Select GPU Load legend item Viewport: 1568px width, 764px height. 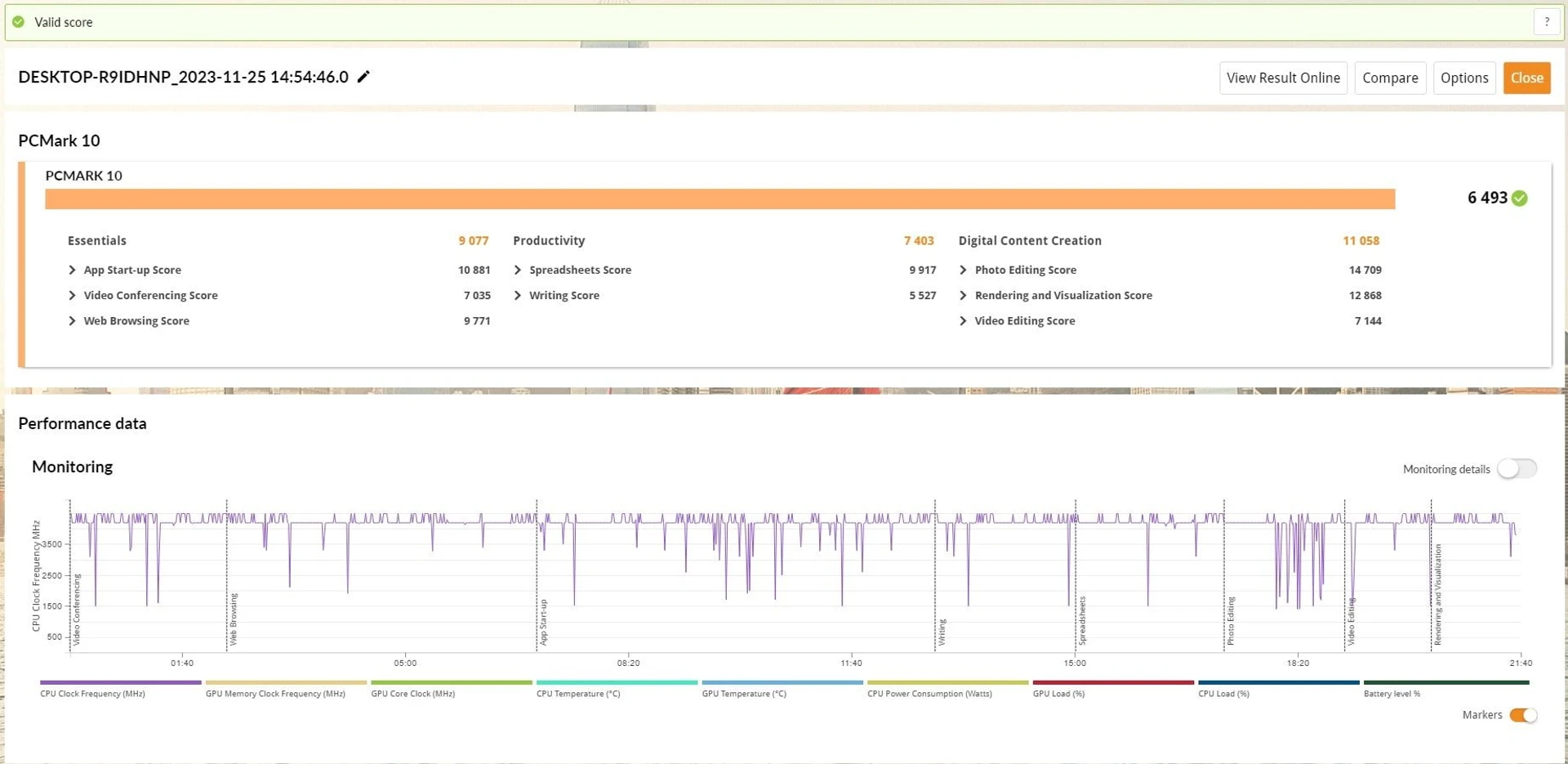tap(1113, 688)
